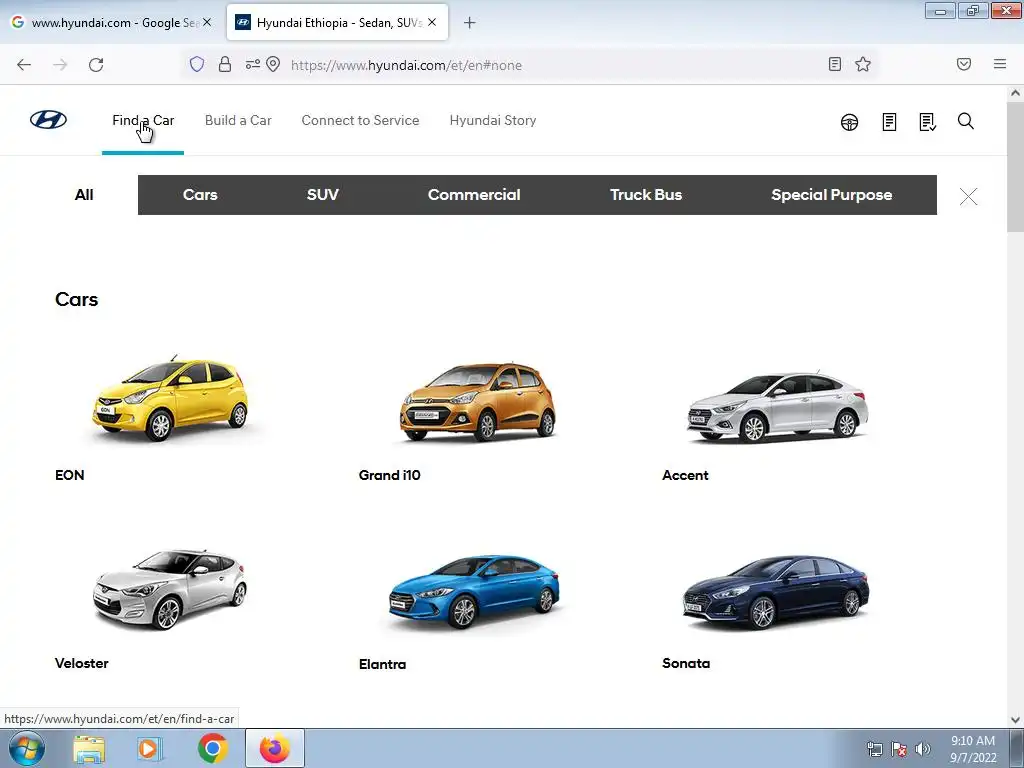This screenshot has height=768, width=1024.
Task: Click the orange Grand i10 car image
Action: click(477, 402)
